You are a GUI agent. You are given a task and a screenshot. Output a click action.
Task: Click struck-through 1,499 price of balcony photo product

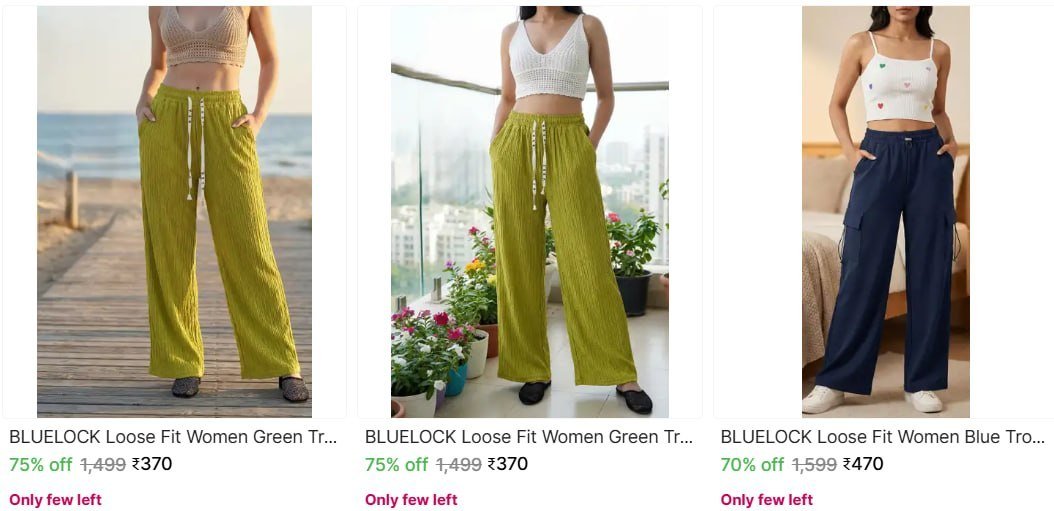coord(458,465)
